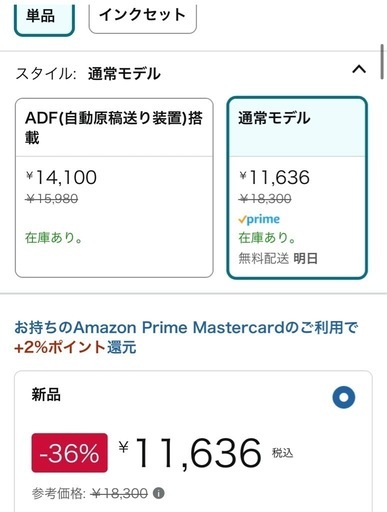Click the ¥14,100 price on ADF card
This screenshot has height=512, width=387.
point(61,177)
